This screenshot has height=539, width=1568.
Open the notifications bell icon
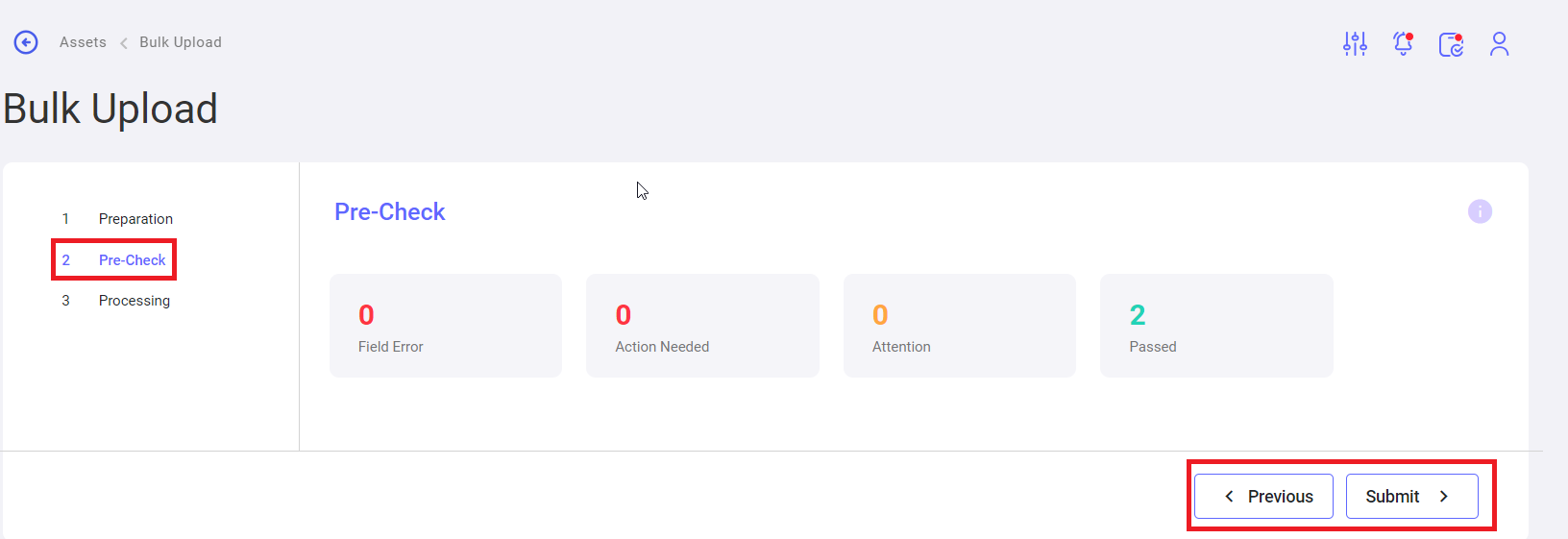pos(1403,43)
